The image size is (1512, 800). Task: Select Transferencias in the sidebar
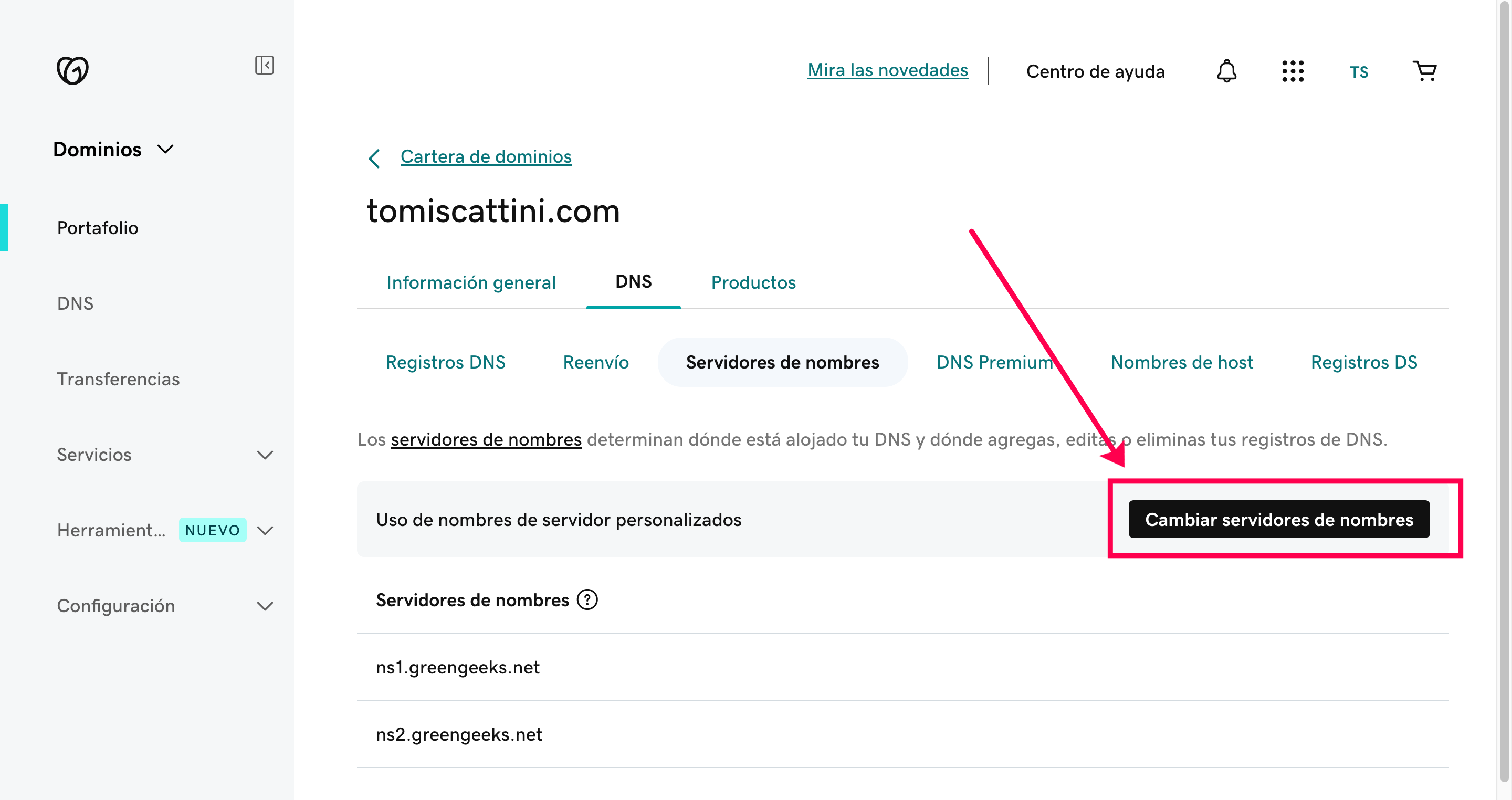pos(118,379)
